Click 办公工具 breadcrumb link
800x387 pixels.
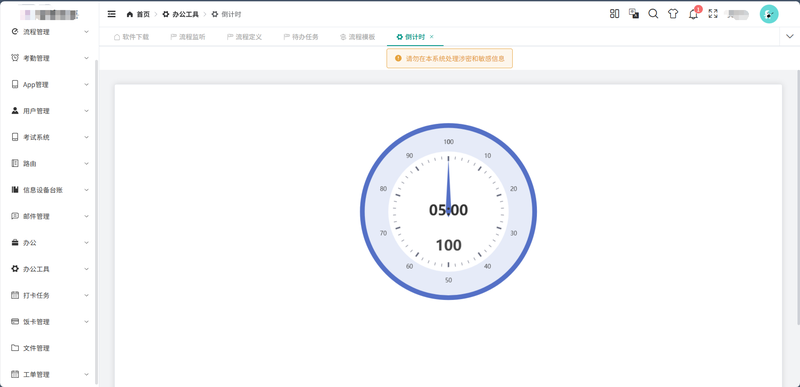coord(185,14)
